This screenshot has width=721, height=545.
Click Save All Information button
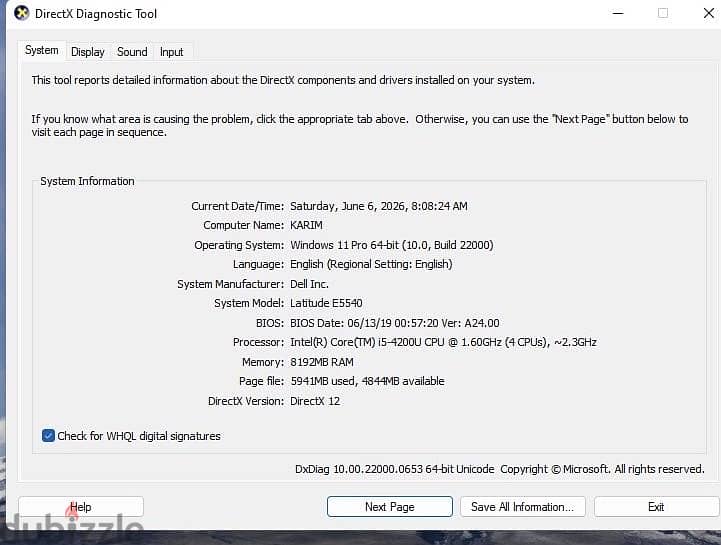[x=523, y=507]
